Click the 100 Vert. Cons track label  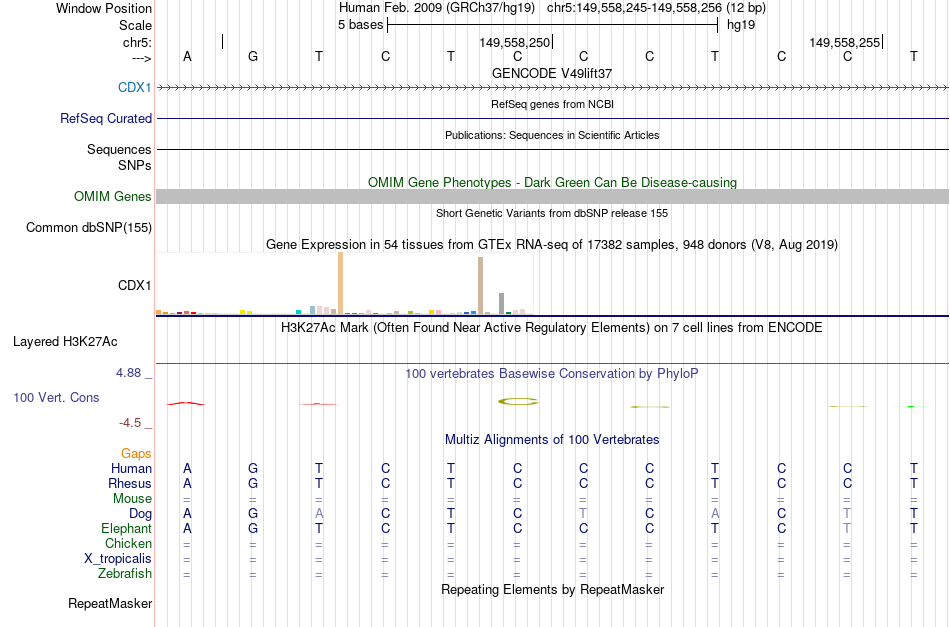[56, 397]
